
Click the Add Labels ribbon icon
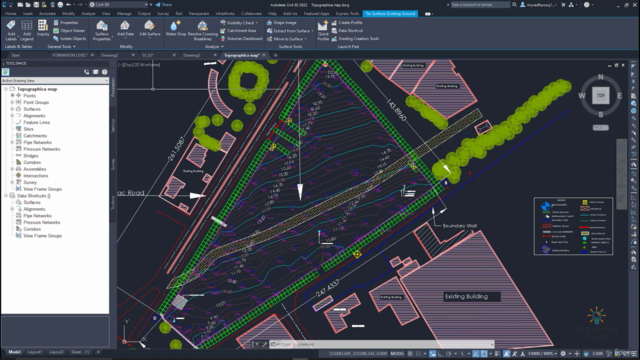point(11,30)
